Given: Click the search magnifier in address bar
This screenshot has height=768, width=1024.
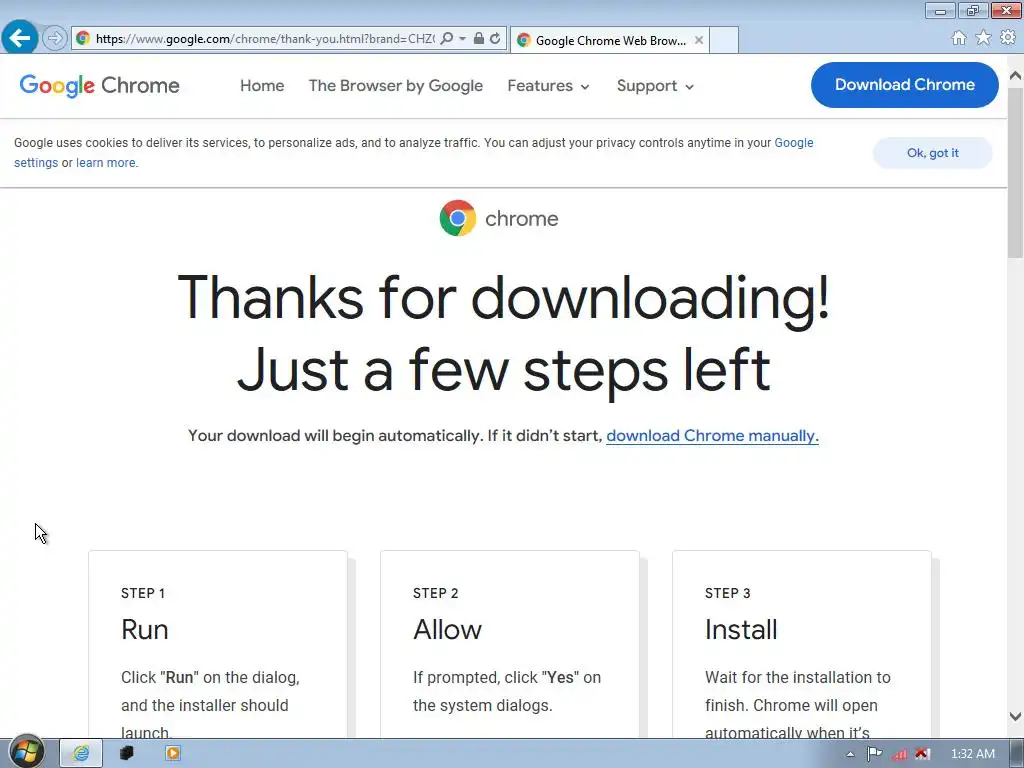Looking at the screenshot, I should point(447,39).
